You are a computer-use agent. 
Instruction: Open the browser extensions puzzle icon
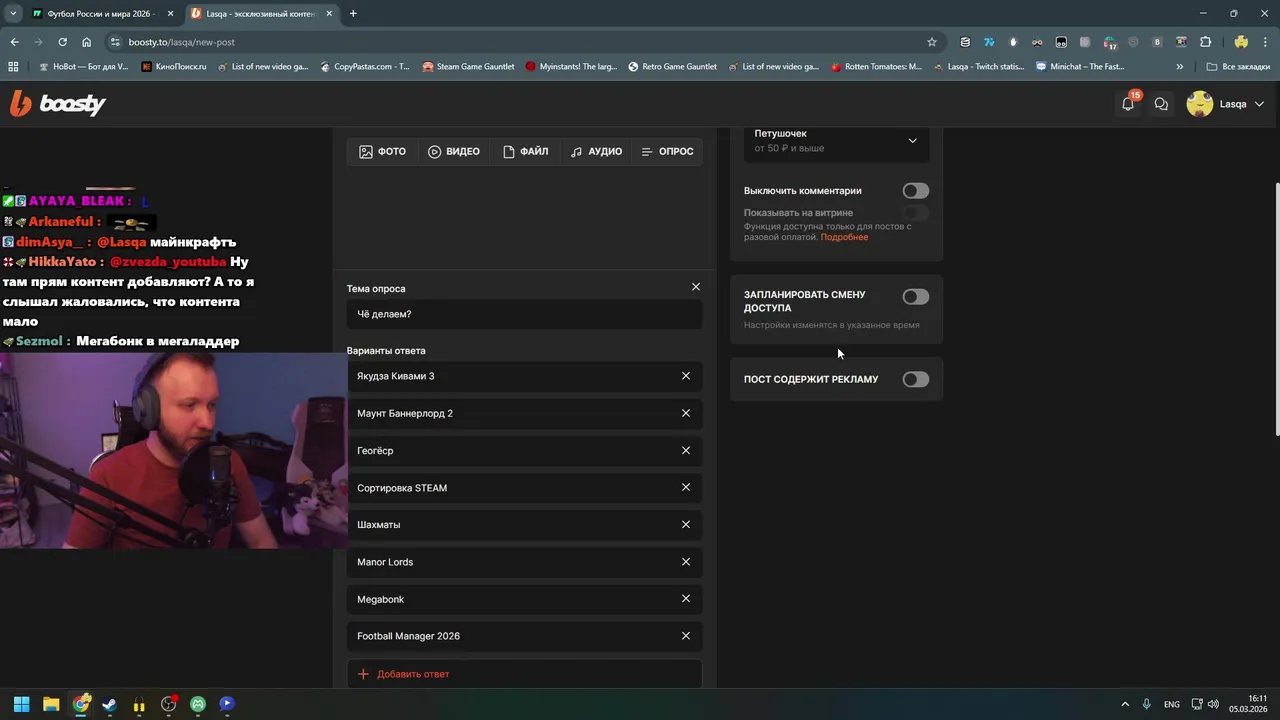pos(1205,42)
